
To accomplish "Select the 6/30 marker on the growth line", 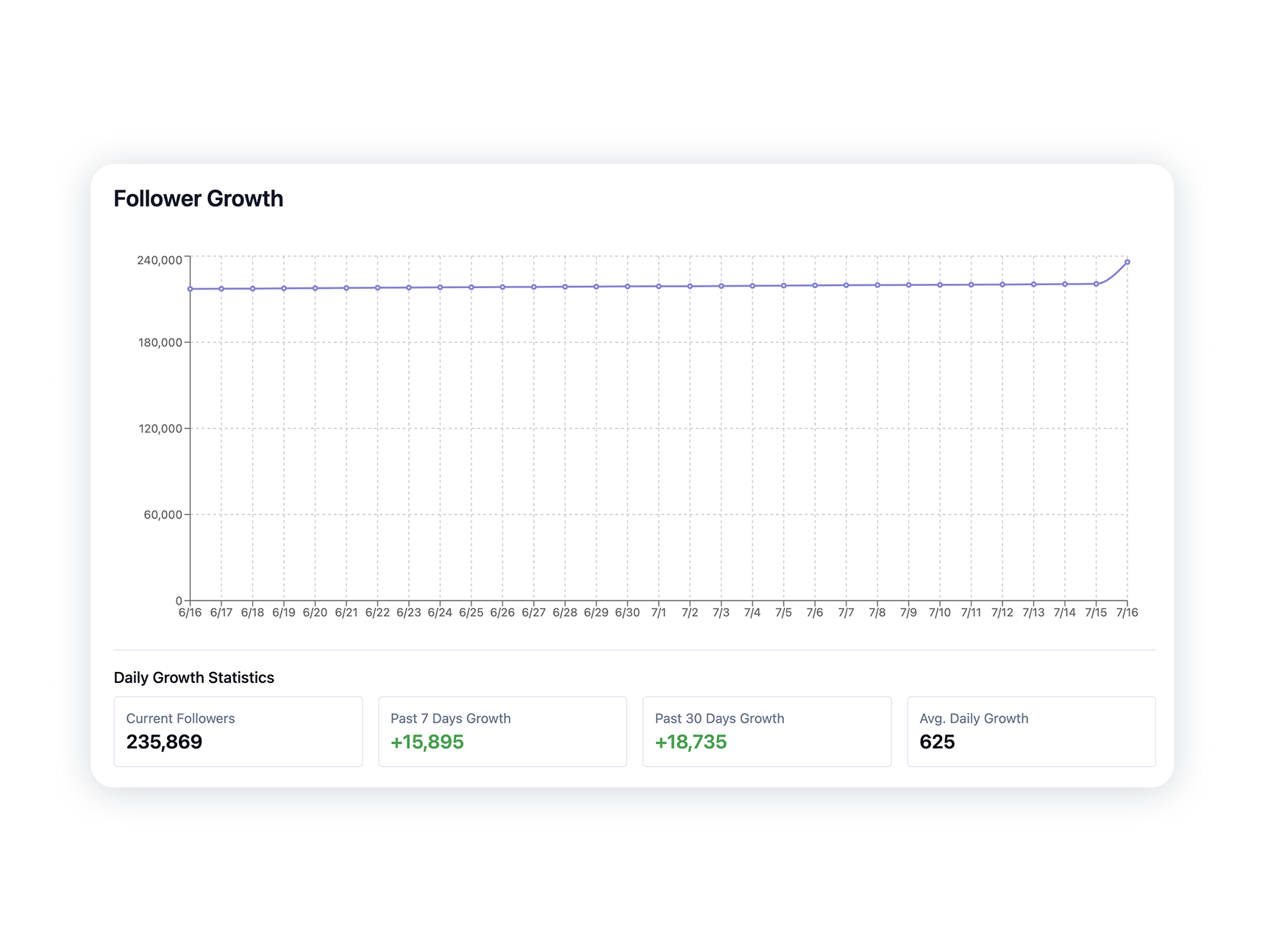I will (x=627, y=286).
